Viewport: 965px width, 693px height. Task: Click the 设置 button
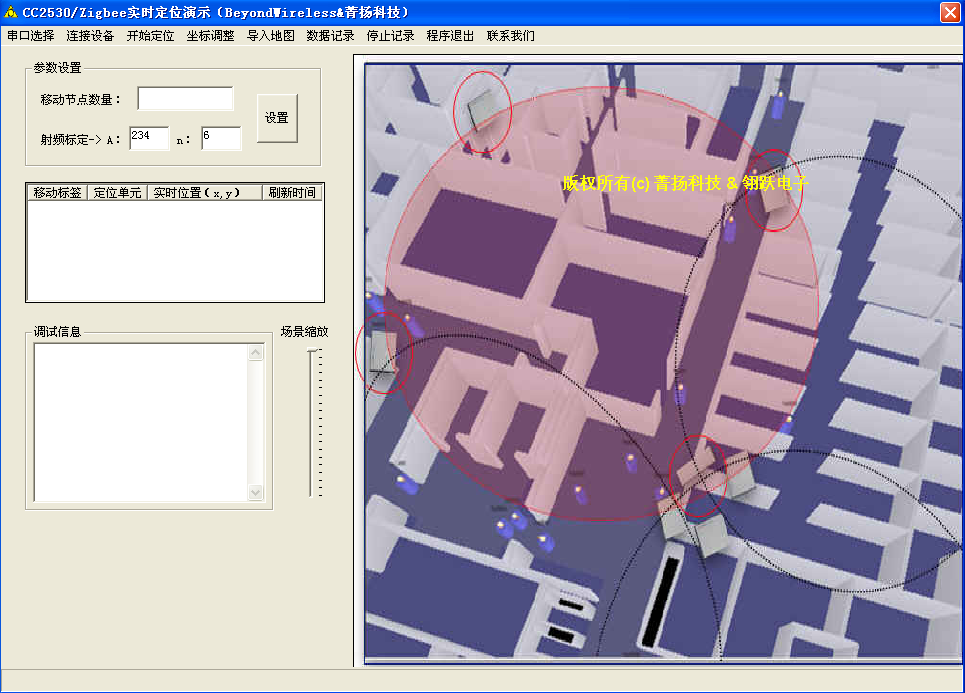[x=277, y=118]
